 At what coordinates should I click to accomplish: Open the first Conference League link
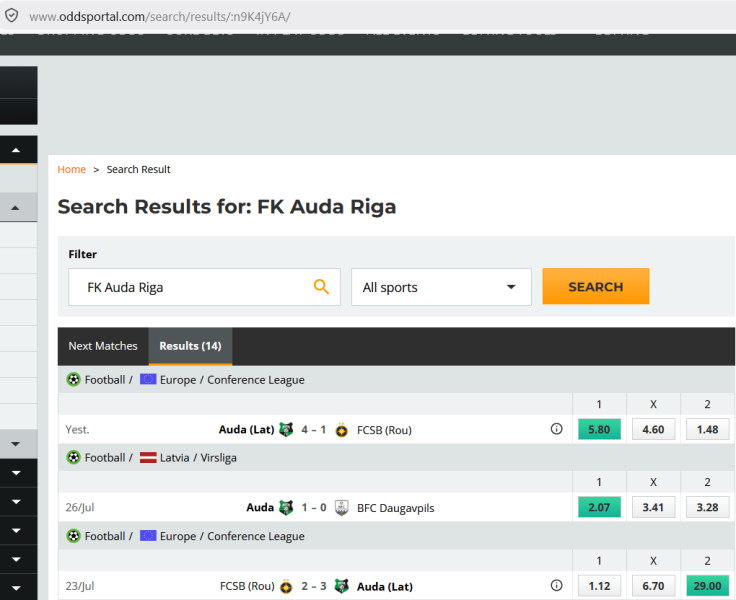(256, 380)
